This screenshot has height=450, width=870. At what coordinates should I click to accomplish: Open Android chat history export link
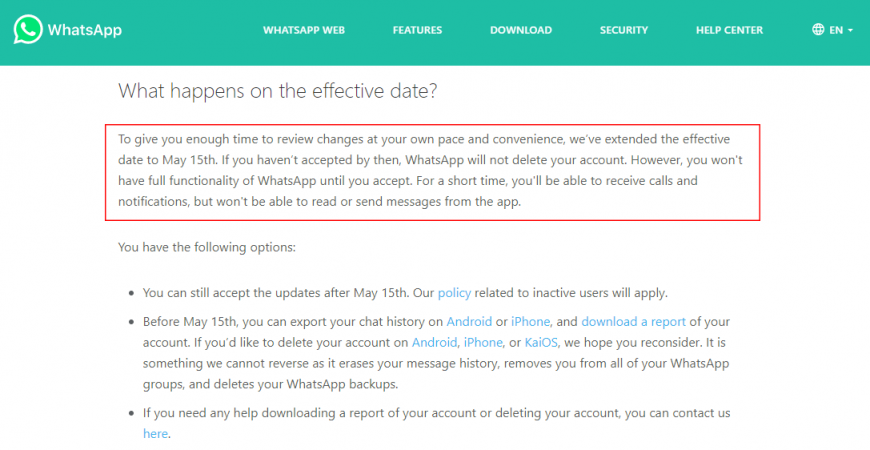(469, 322)
